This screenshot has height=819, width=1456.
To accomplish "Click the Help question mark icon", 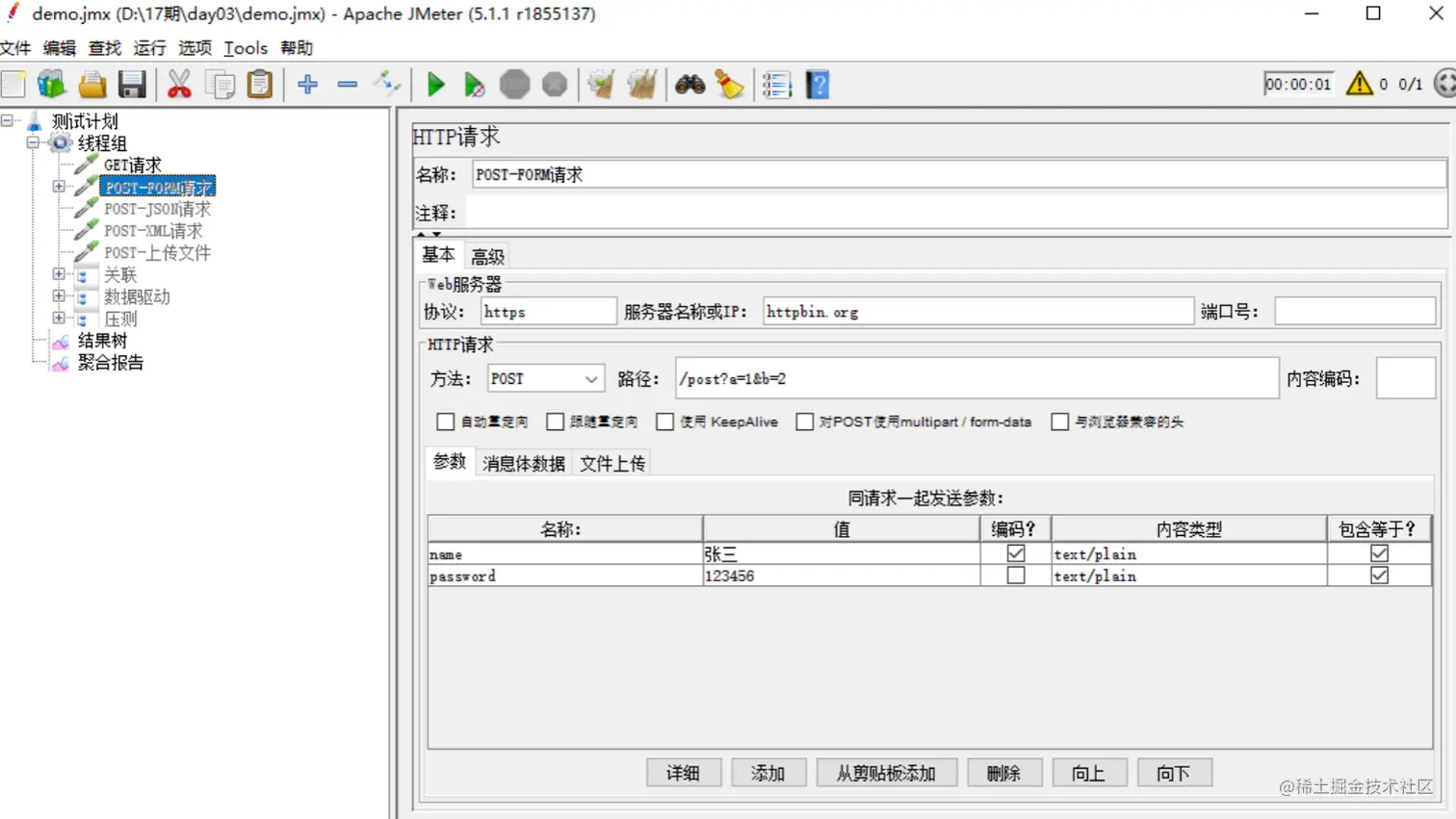I will tap(818, 85).
